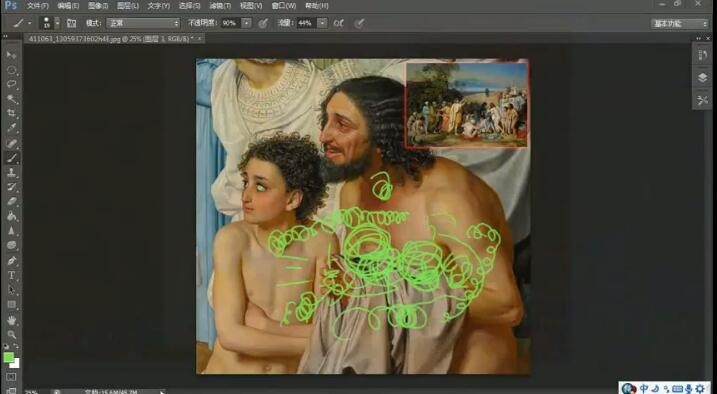Open the blend mode dropdown
Image resolution: width=717 pixels, height=394 pixels.
[x=143, y=23]
